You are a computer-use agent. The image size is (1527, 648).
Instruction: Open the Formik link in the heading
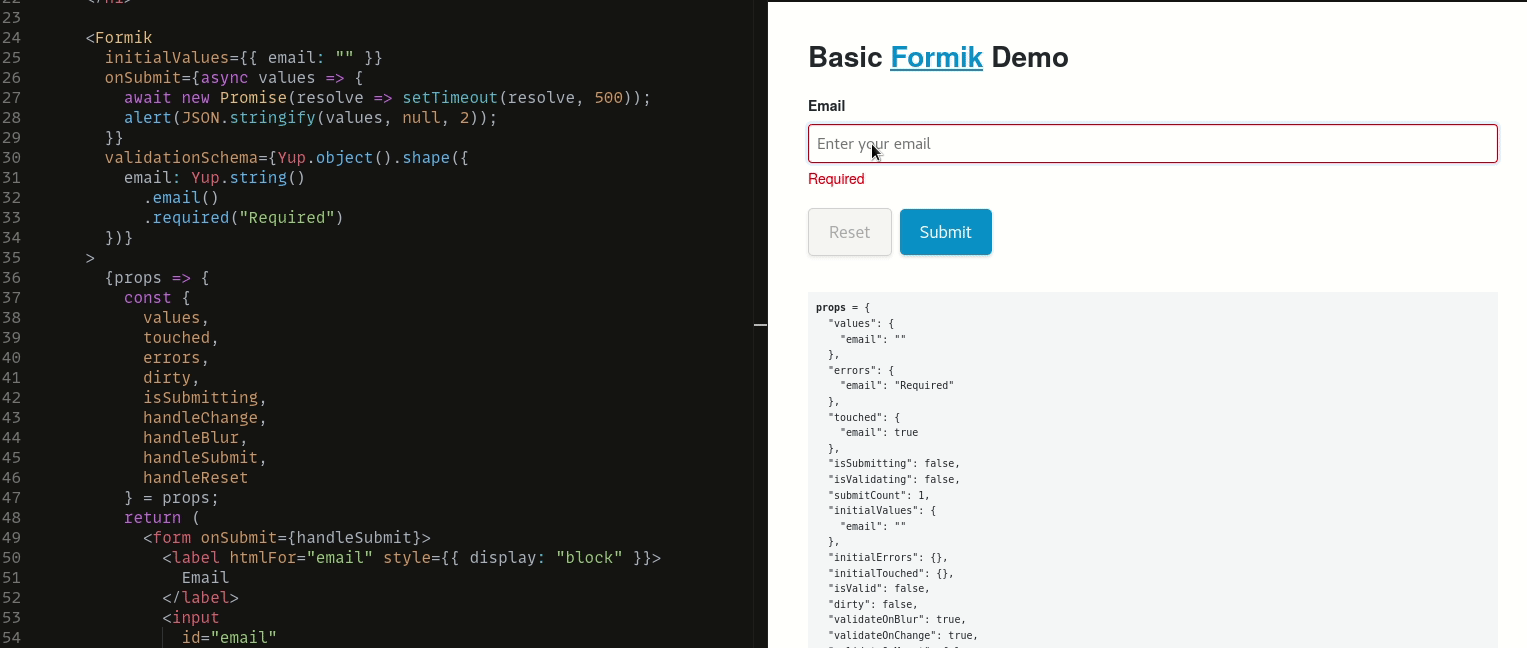936,58
